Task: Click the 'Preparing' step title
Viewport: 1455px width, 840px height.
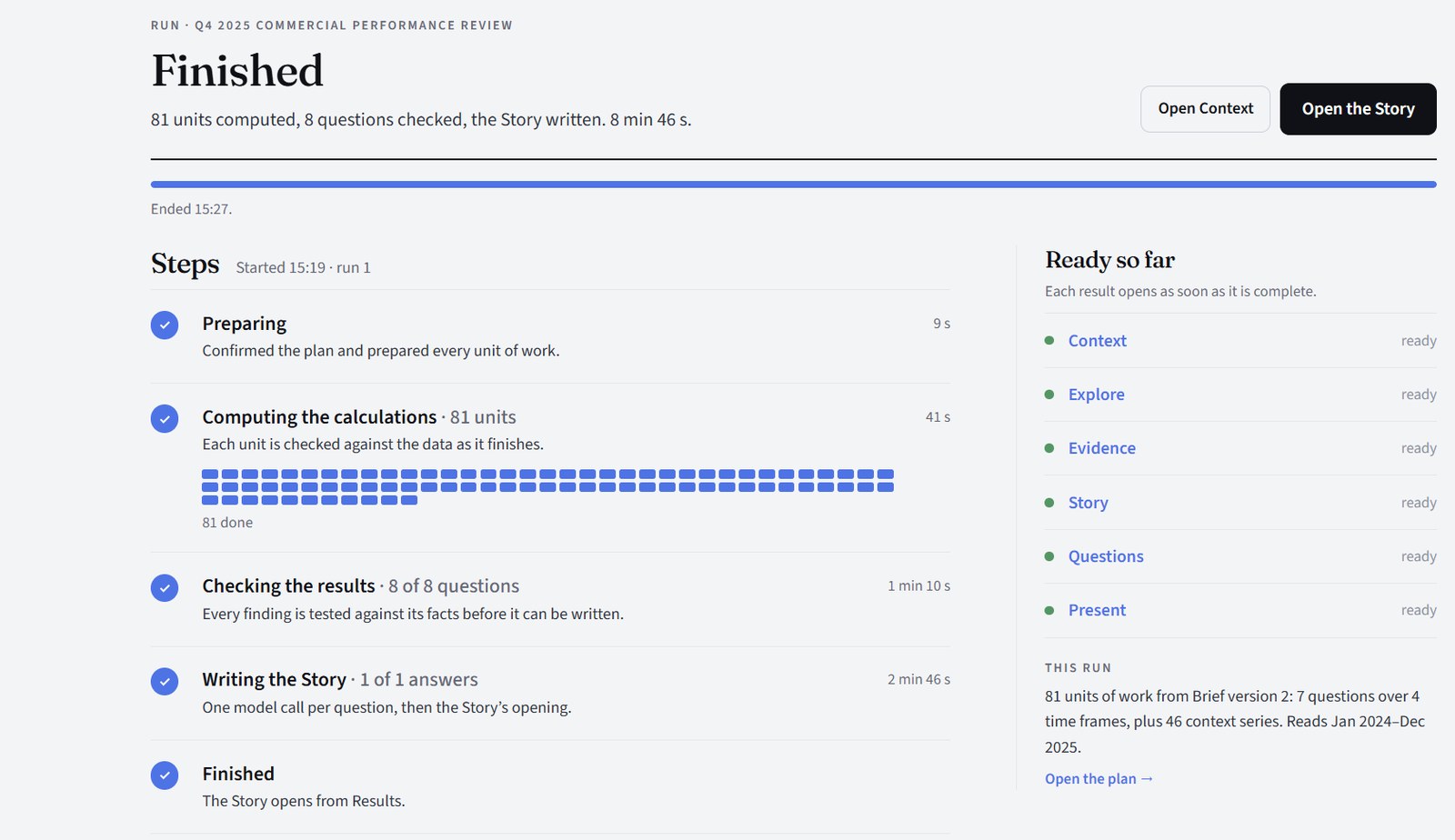Action: [244, 324]
